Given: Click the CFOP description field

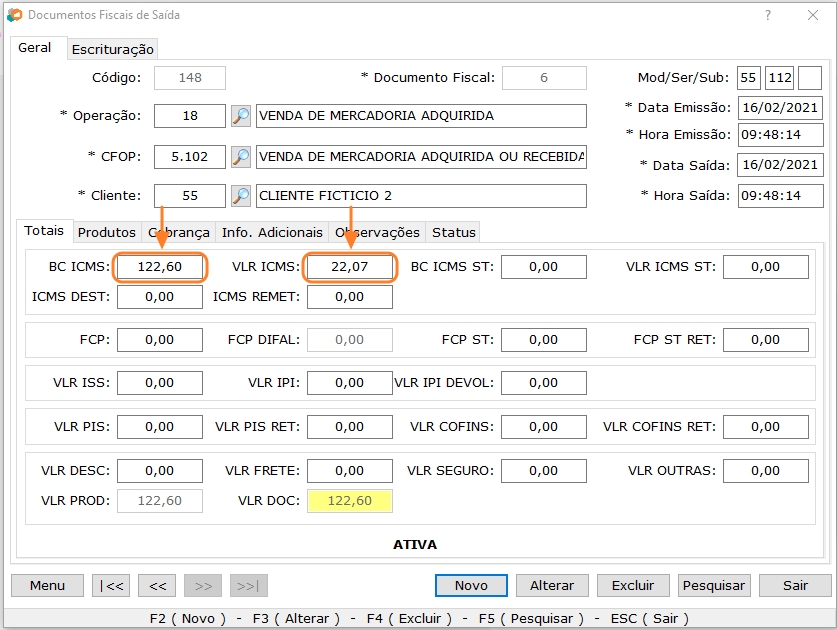Looking at the screenshot, I should pos(421,156).
